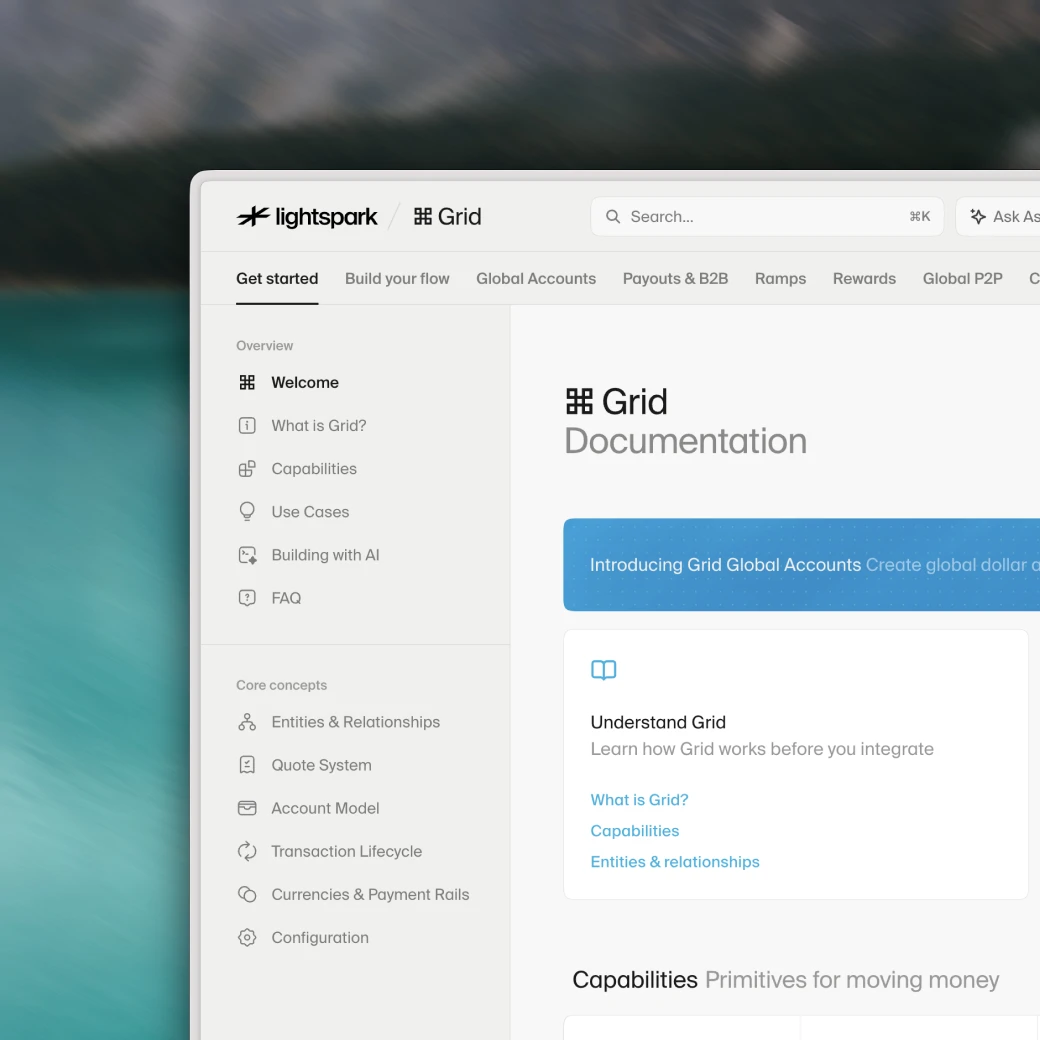Viewport: 1040px width, 1040px height.
Task: Click the FAQ question bubble icon
Action: [247, 598]
